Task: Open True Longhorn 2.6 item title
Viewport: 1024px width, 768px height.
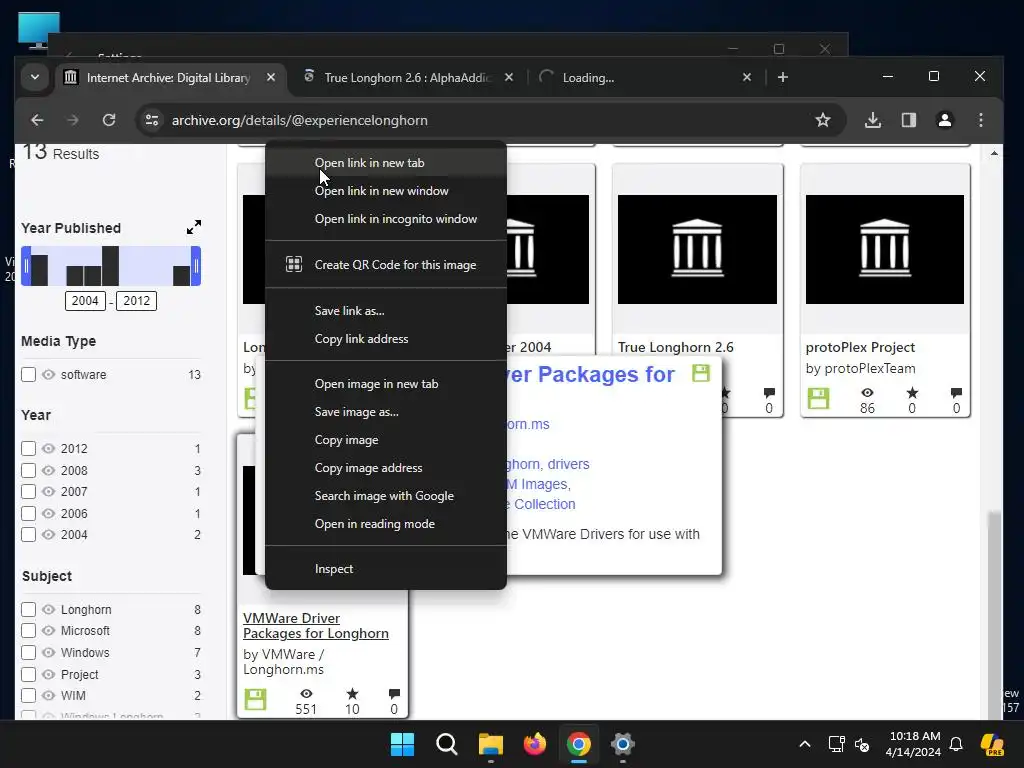Action: click(x=676, y=347)
